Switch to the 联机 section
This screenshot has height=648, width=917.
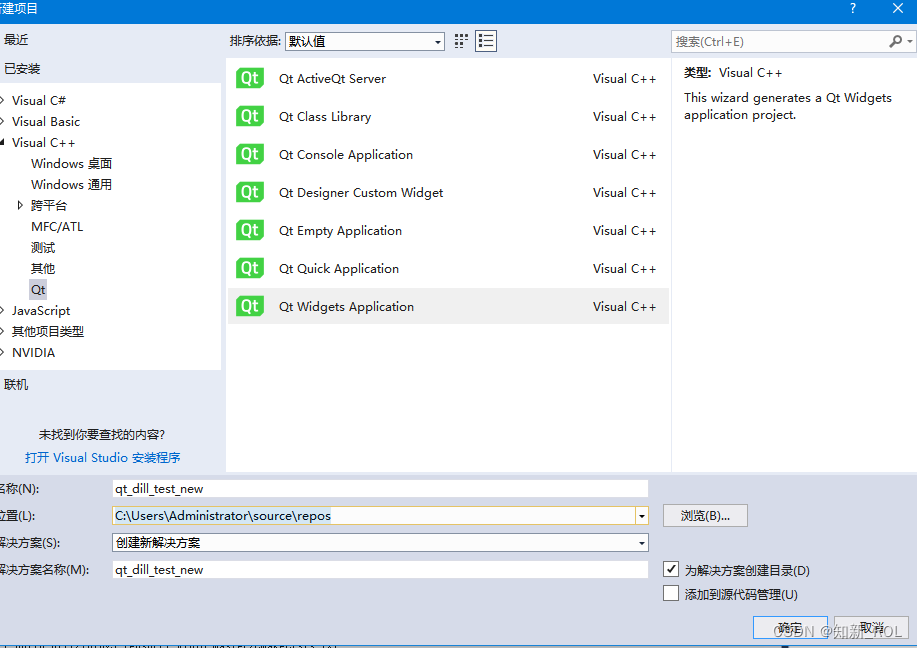18,383
